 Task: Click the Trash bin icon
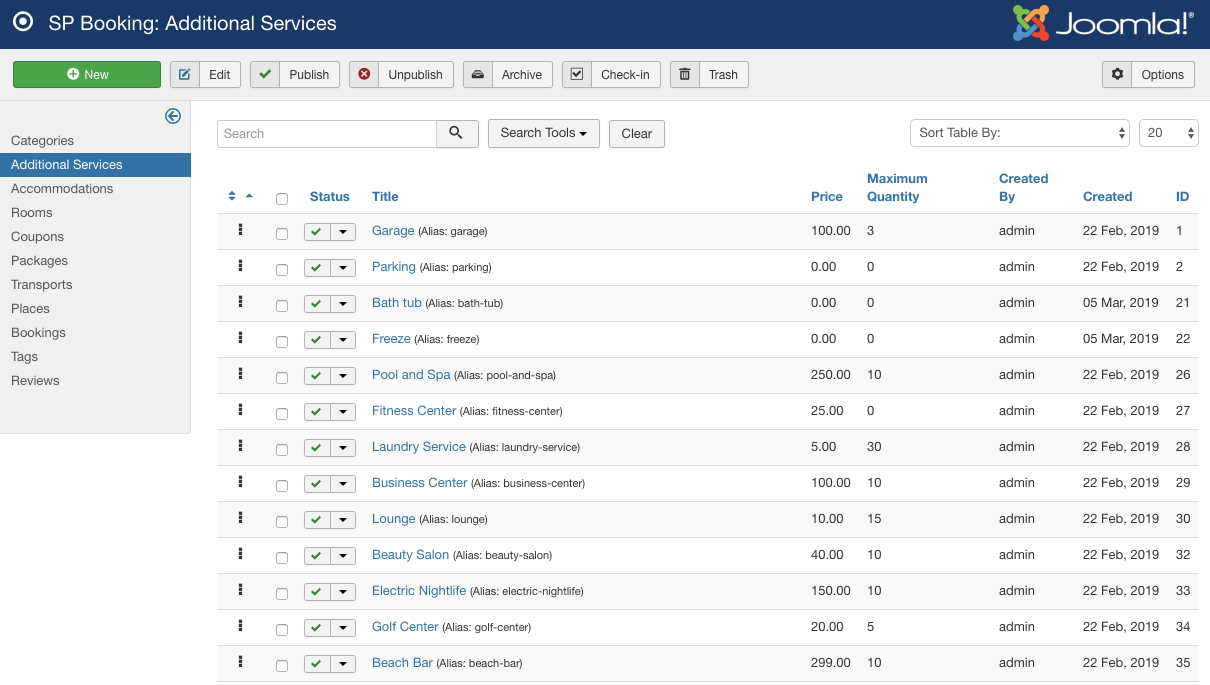(685, 75)
